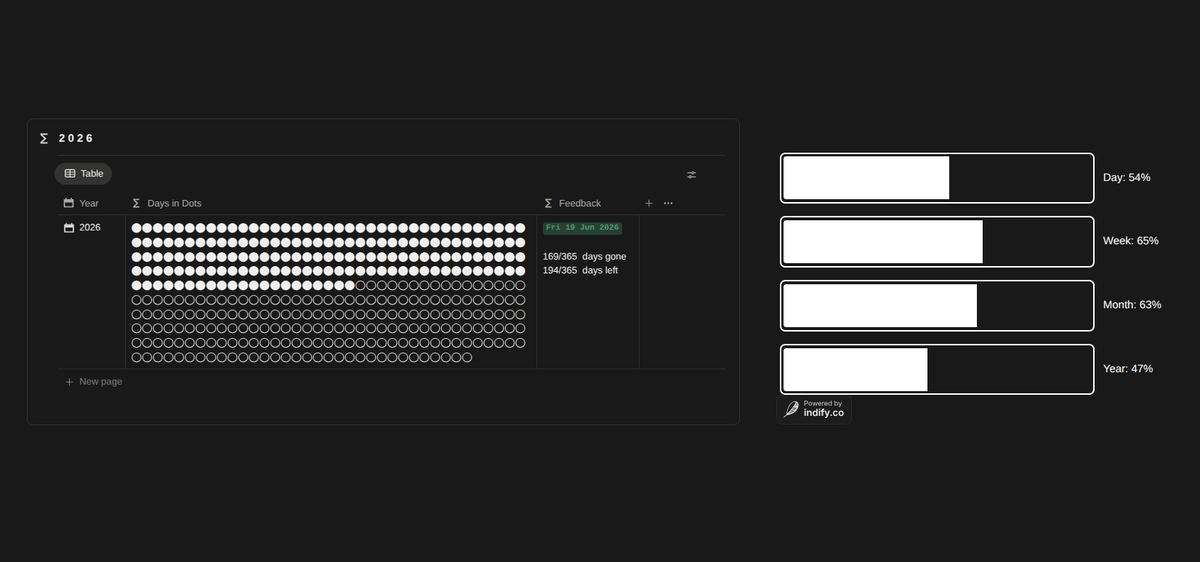
Task: Select the 2026 year cell
Action: point(91,292)
